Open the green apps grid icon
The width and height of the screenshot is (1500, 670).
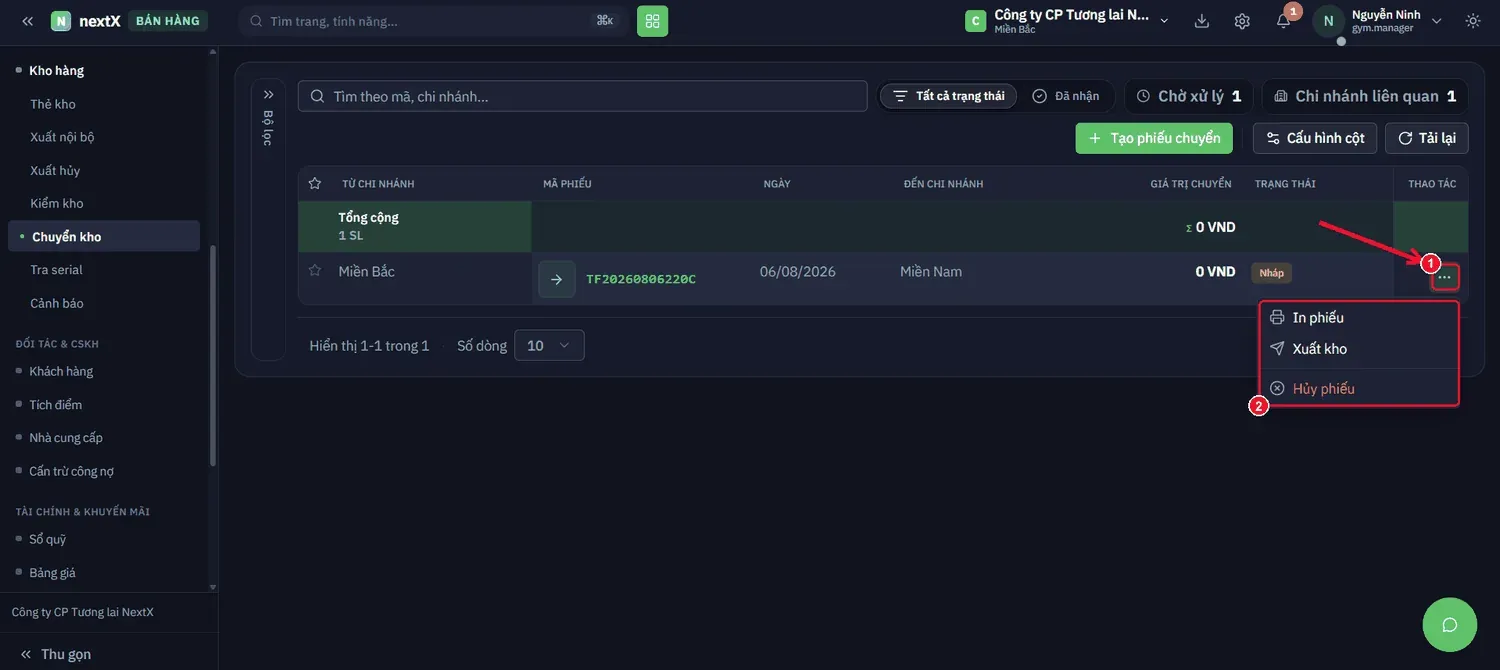coord(653,21)
